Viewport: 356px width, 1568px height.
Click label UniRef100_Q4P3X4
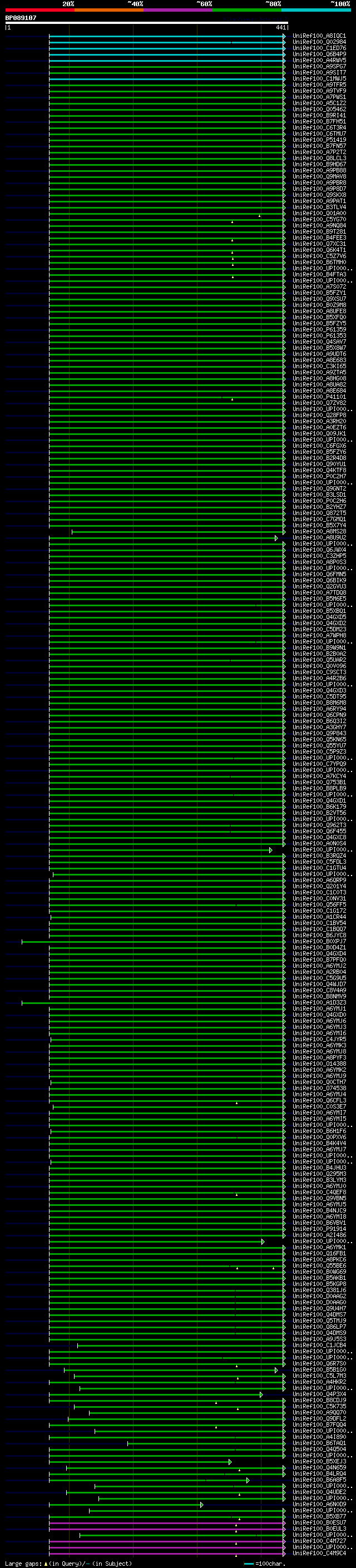click(319, 1394)
